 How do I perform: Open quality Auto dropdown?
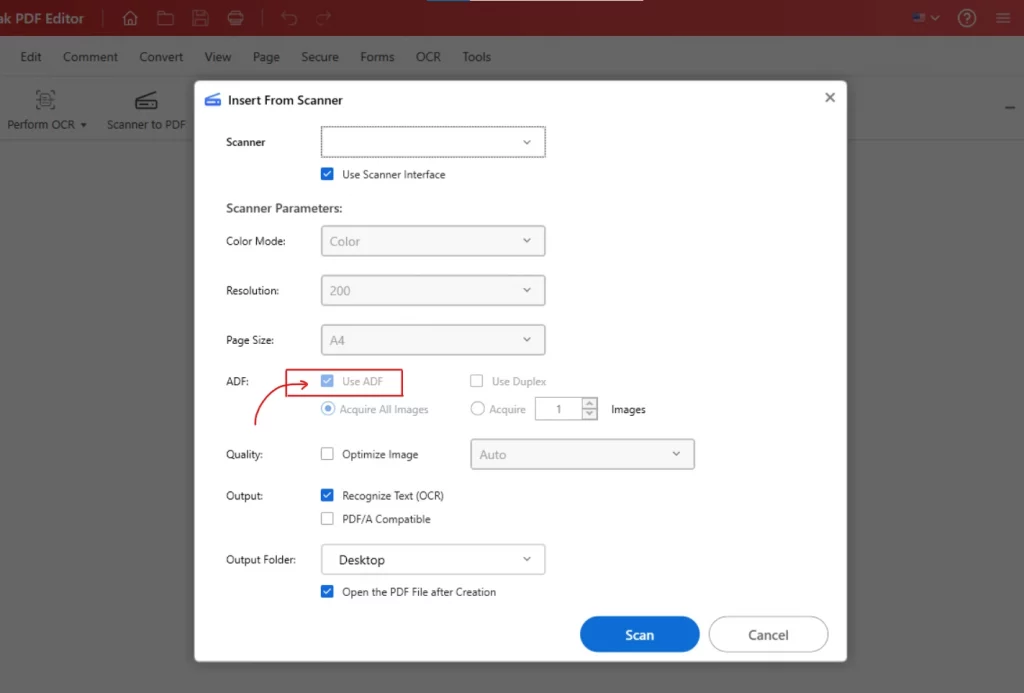pyautogui.click(x=582, y=454)
